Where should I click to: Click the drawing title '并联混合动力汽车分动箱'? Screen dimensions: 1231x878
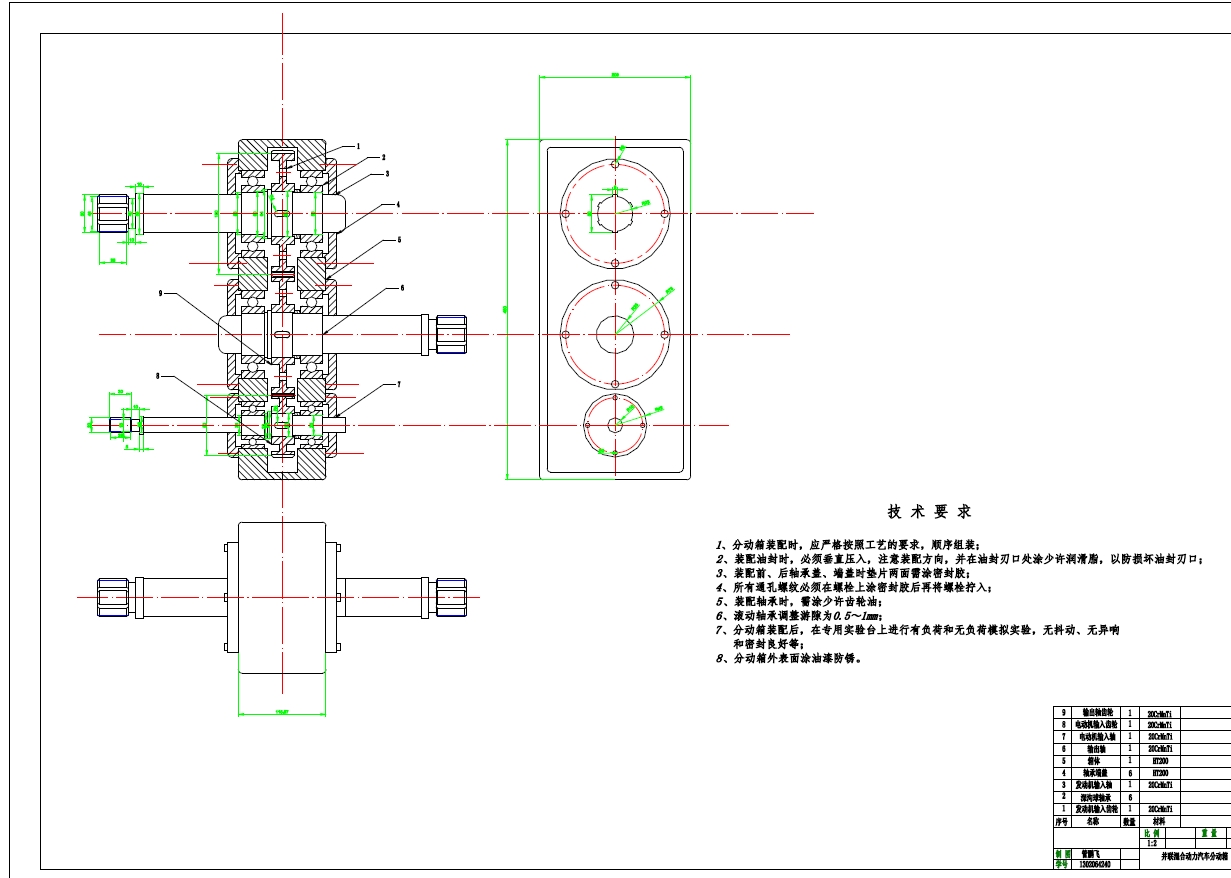coord(1194,856)
